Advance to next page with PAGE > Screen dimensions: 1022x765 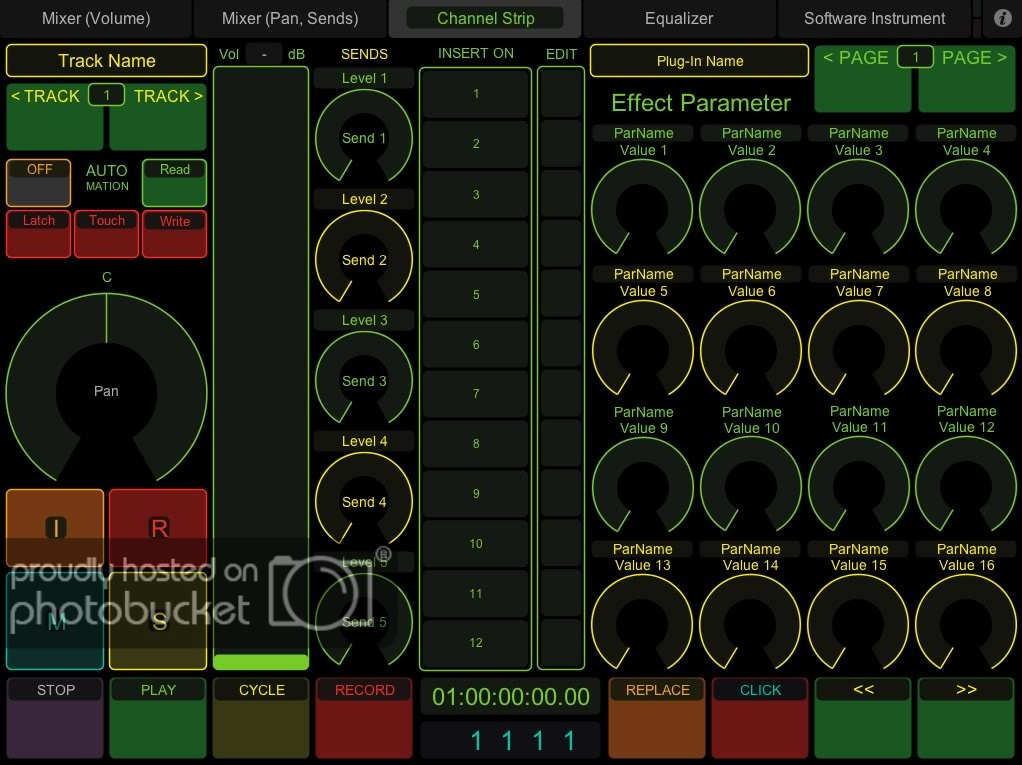968,79
